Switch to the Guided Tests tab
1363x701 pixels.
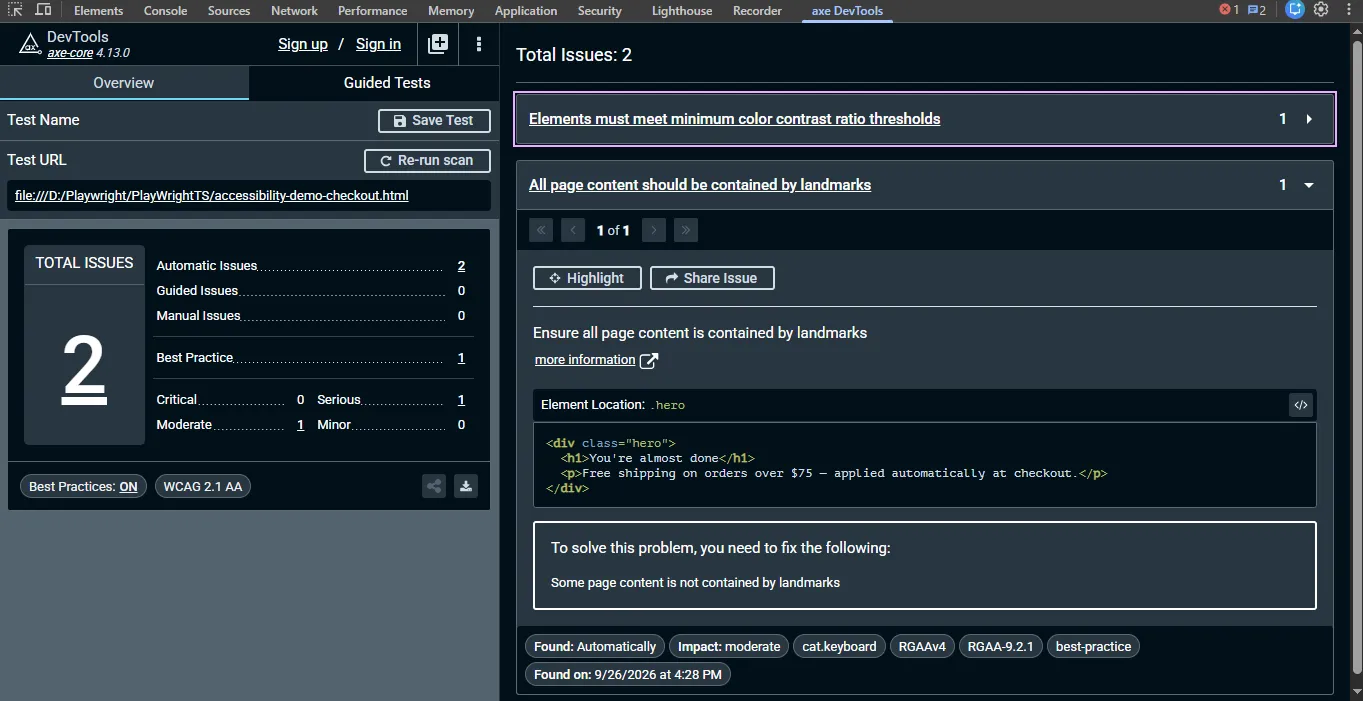(x=387, y=83)
